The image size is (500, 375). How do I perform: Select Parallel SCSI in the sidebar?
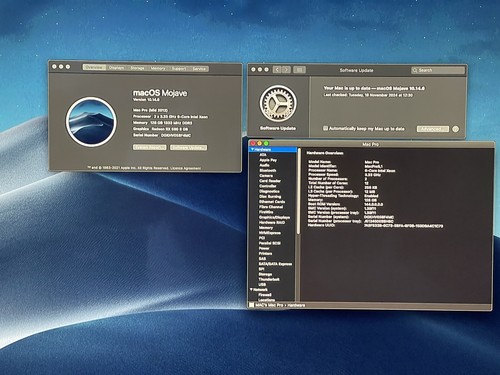(x=270, y=243)
